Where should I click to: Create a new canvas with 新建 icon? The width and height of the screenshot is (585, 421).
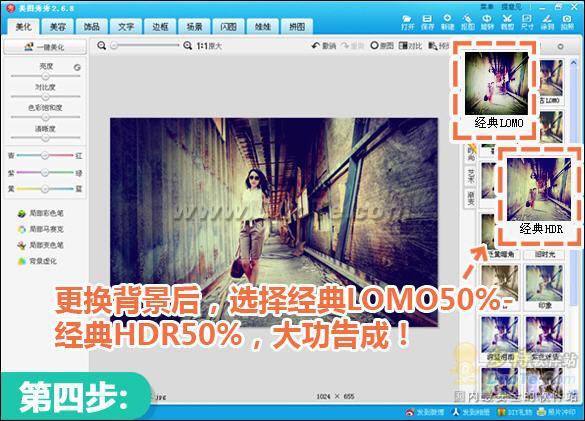[447, 22]
